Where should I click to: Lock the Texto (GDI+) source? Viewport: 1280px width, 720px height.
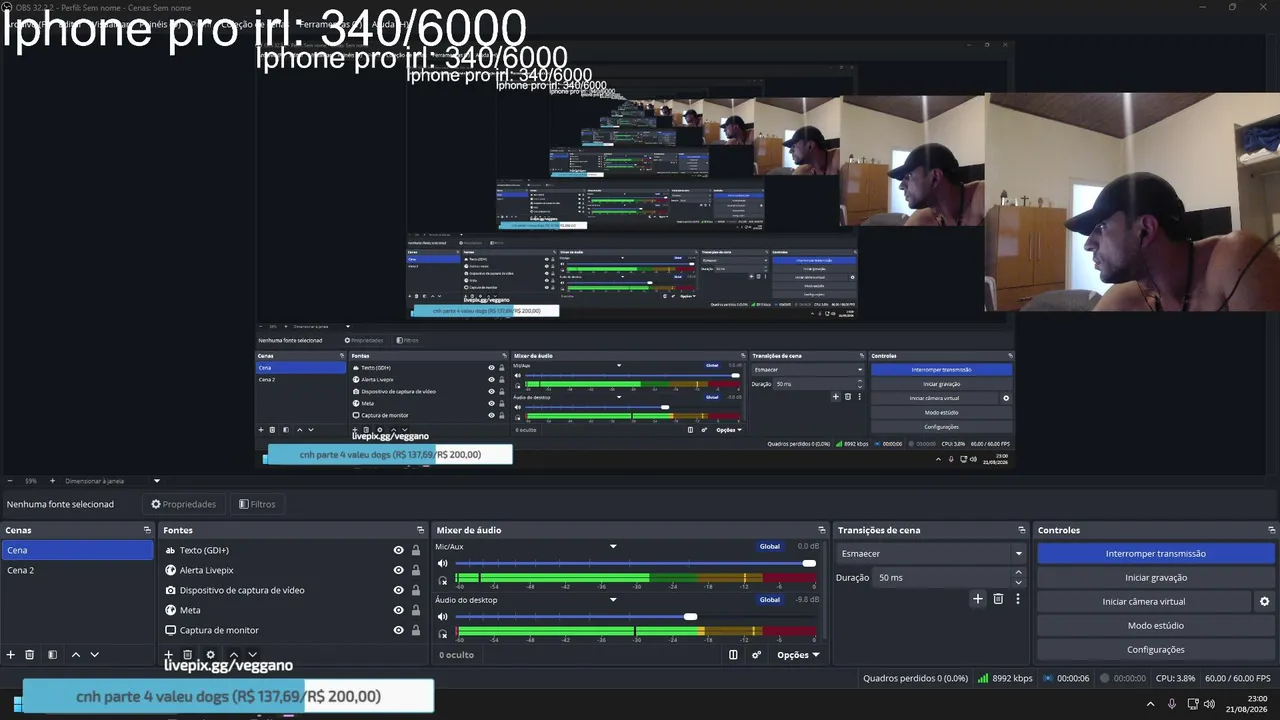pyautogui.click(x=416, y=550)
